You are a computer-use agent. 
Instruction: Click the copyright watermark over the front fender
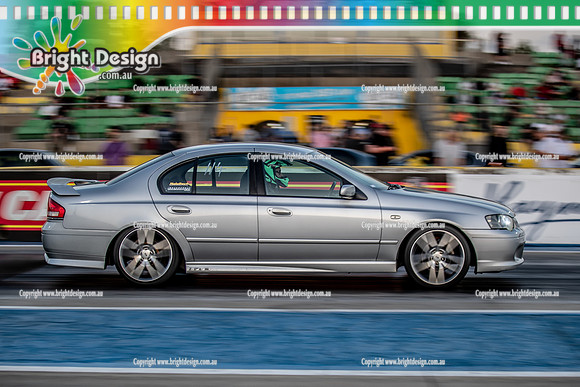pyautogui.click(x=403, y=225)
